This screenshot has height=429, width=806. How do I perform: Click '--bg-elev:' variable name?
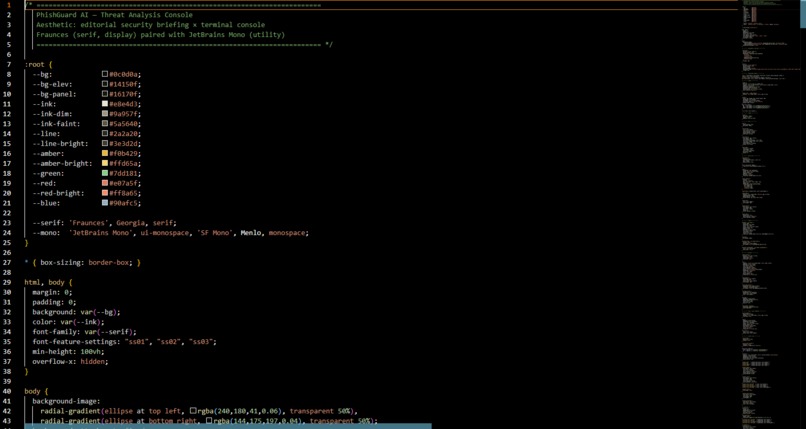pyautogui.click(x=52, y=84)
